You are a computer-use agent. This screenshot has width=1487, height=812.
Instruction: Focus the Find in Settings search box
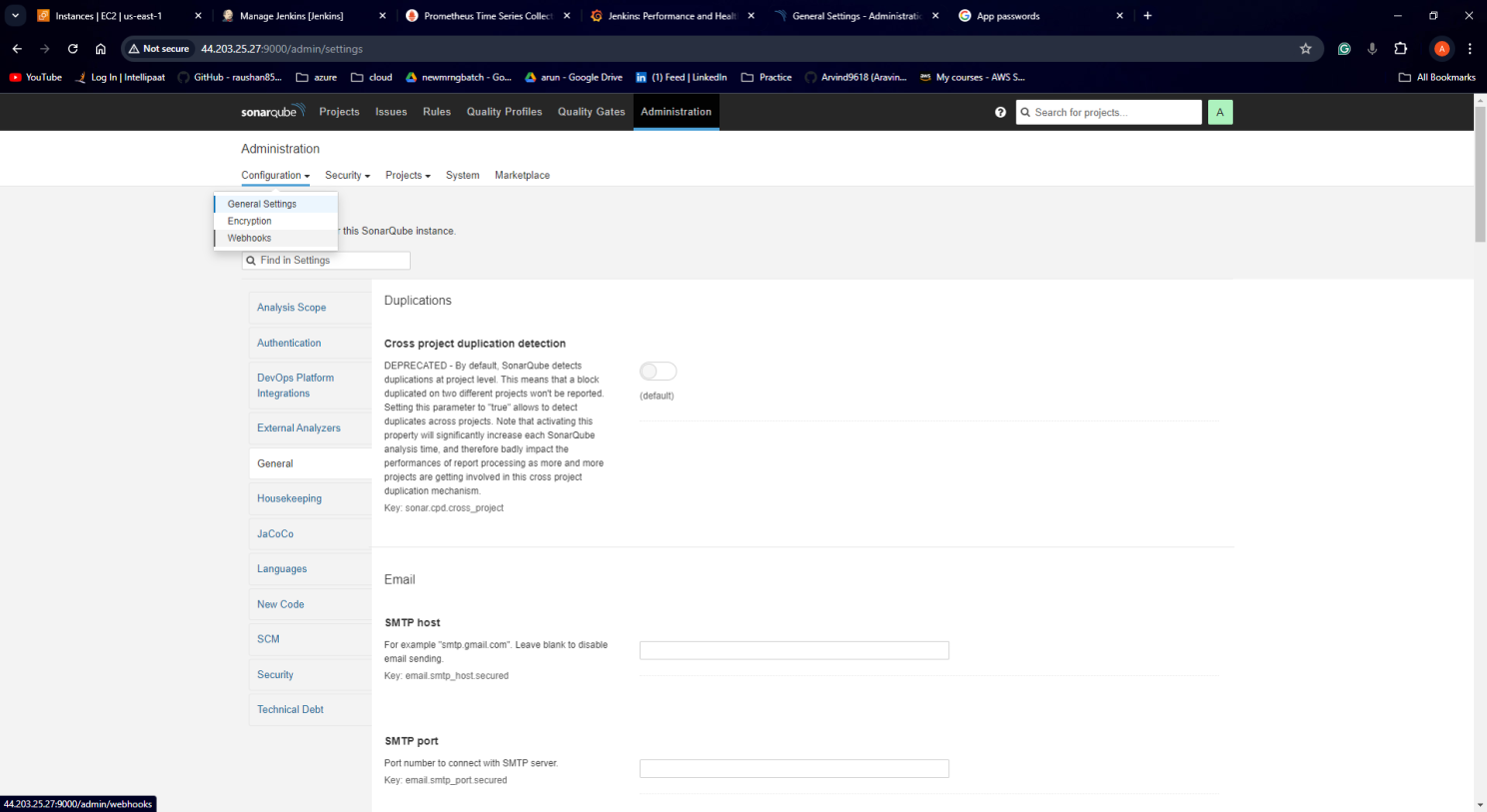332,260
